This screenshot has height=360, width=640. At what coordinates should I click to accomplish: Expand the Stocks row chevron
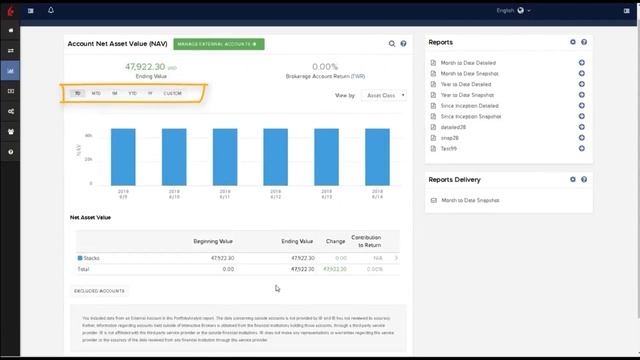[396, 258]
